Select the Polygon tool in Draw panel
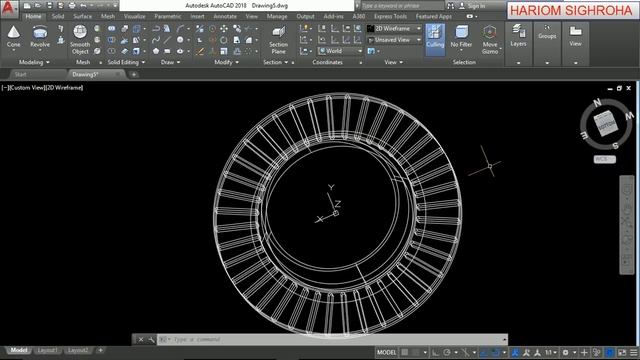The height and width of the screenshot is (360, 640). (156, 51)
